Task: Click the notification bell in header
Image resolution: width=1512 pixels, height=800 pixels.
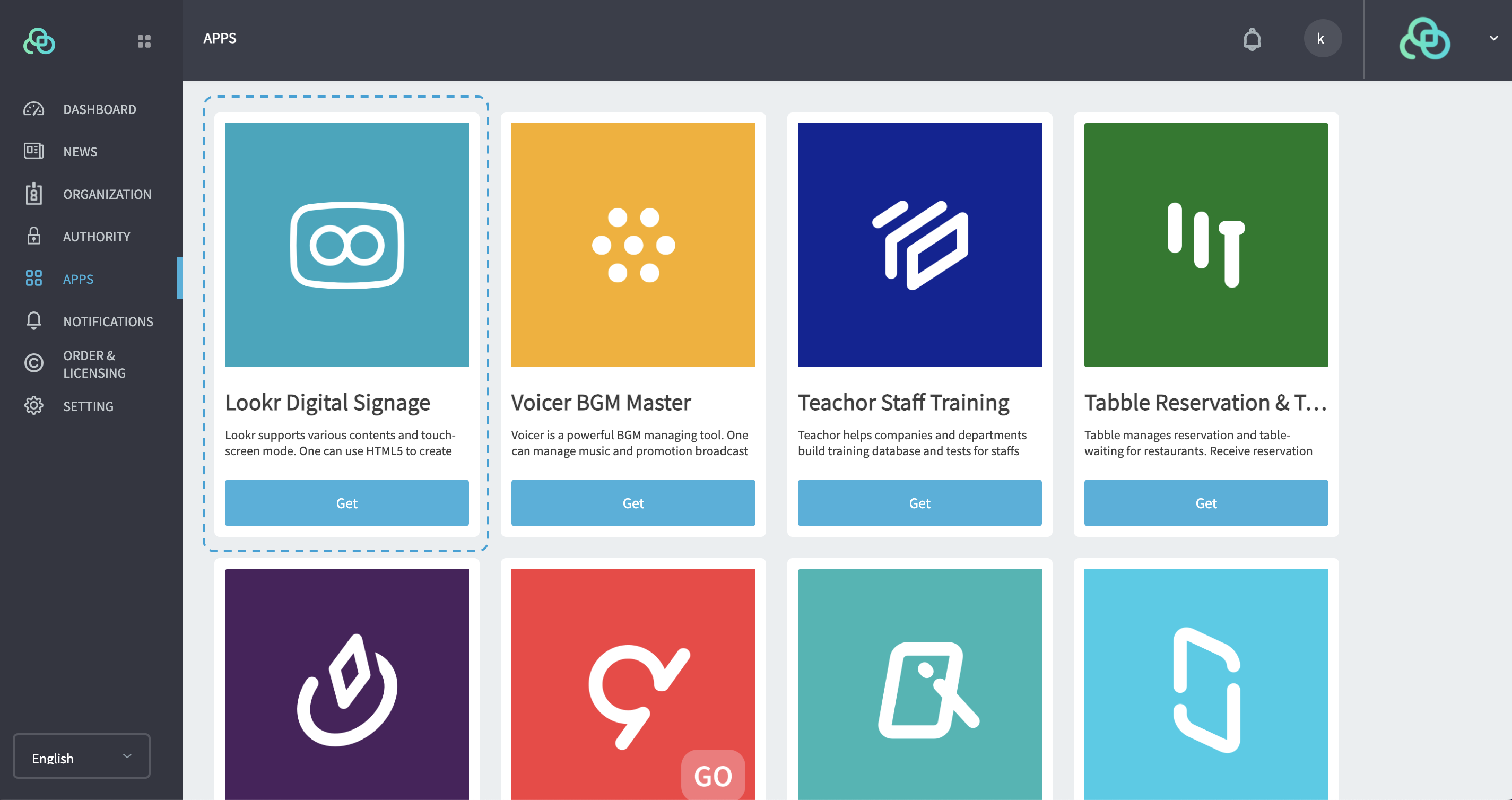Action: (x=1252, y=39)
